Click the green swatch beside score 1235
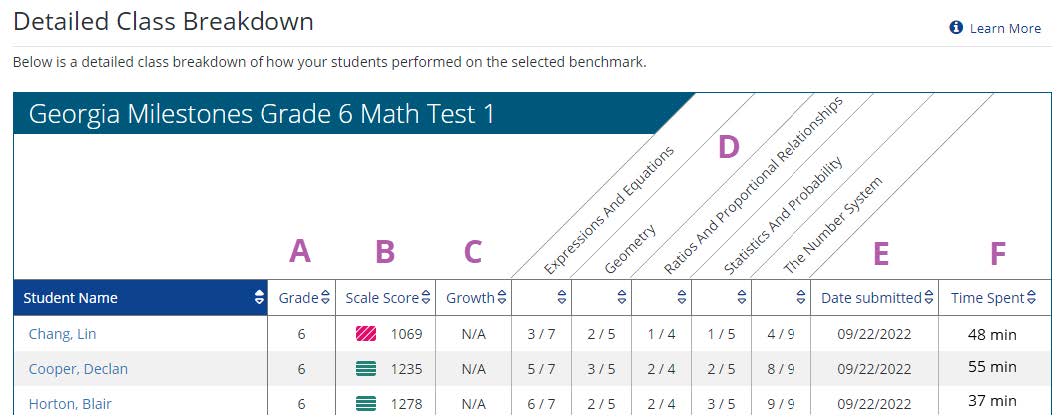Viewport: 1058px width, 419px height. (x=366, y=369)
